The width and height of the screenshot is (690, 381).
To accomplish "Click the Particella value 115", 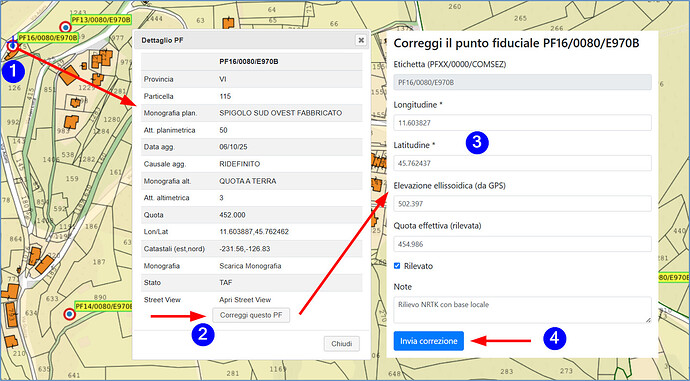I will [x=225, y=96].
